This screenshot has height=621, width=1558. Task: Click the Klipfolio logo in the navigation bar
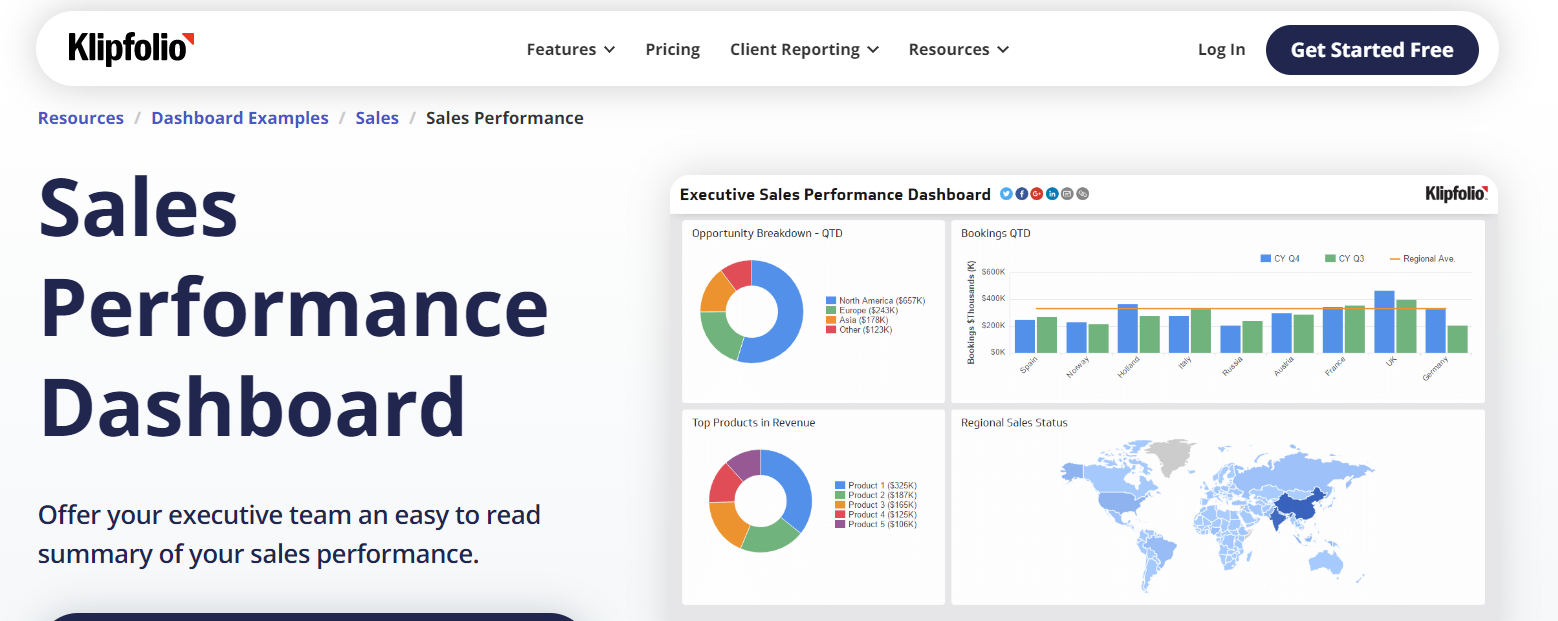(x=131, y=48)
